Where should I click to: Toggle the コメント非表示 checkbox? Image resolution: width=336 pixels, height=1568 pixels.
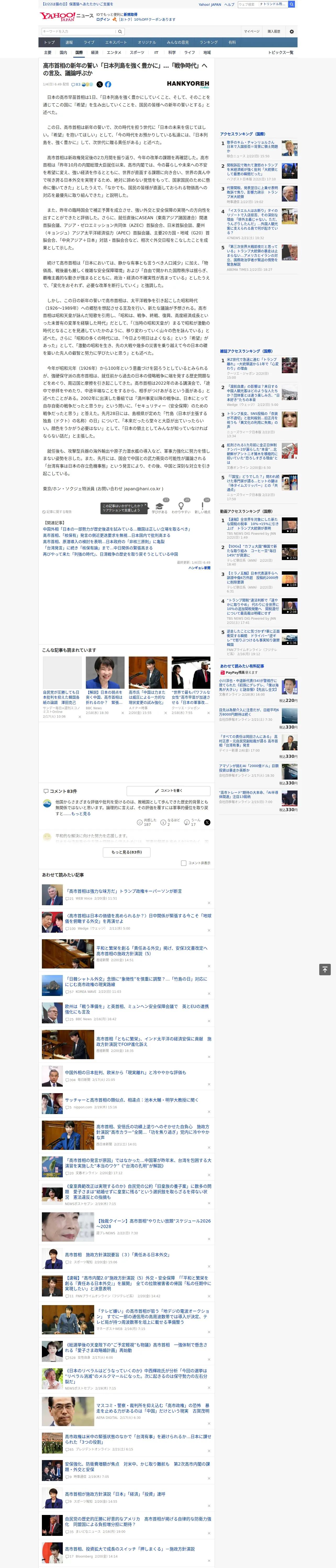[183, 863]
